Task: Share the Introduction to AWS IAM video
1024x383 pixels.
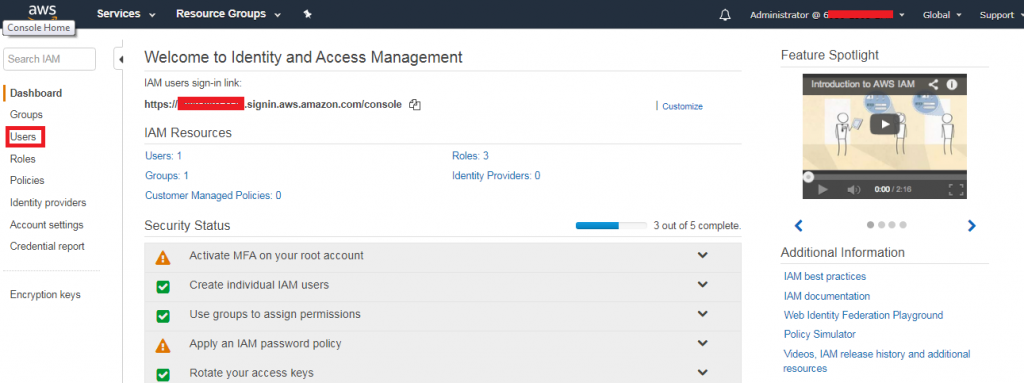Action: point(934,84)
